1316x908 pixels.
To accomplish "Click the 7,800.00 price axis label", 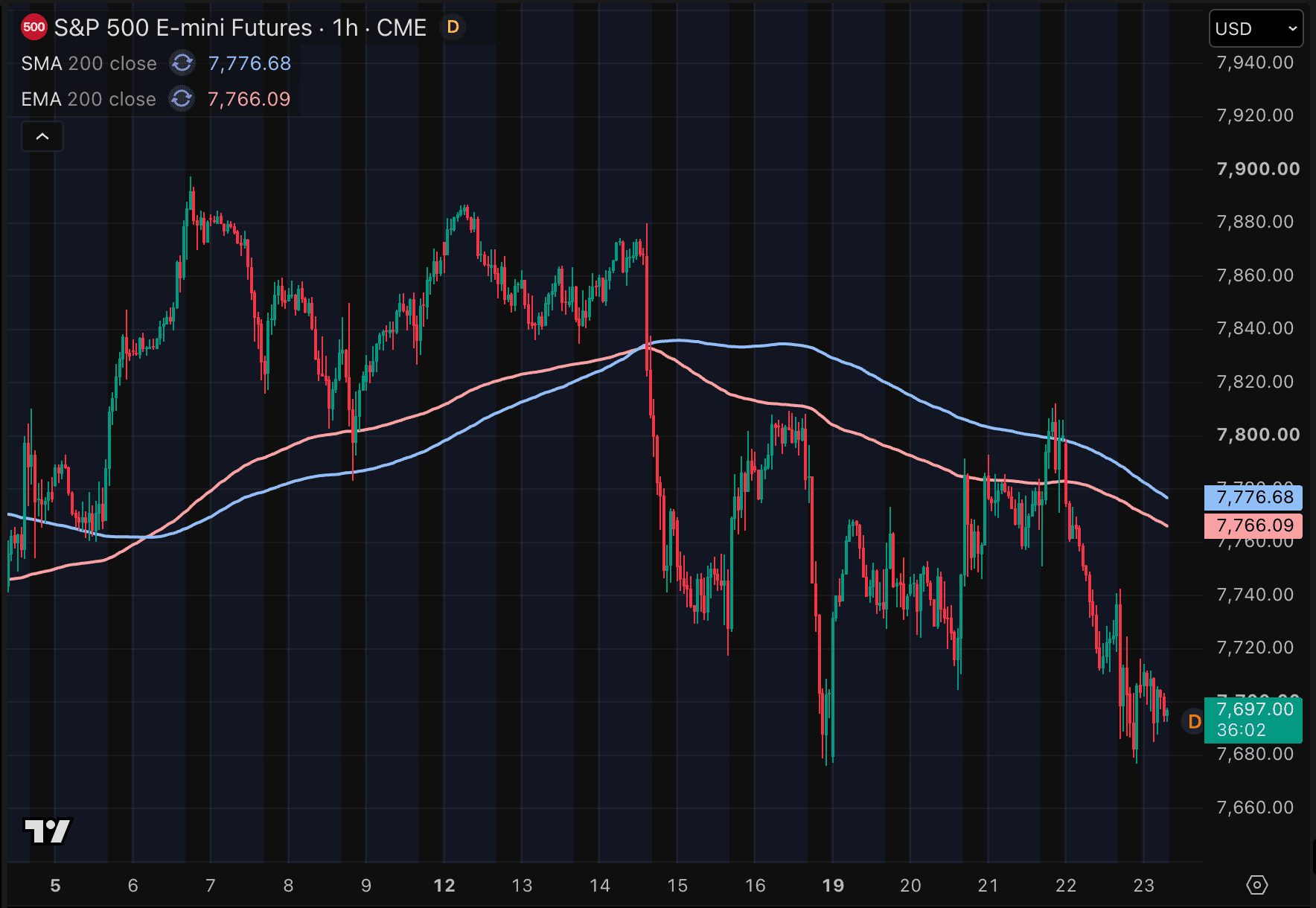I will pos(1258,435).
